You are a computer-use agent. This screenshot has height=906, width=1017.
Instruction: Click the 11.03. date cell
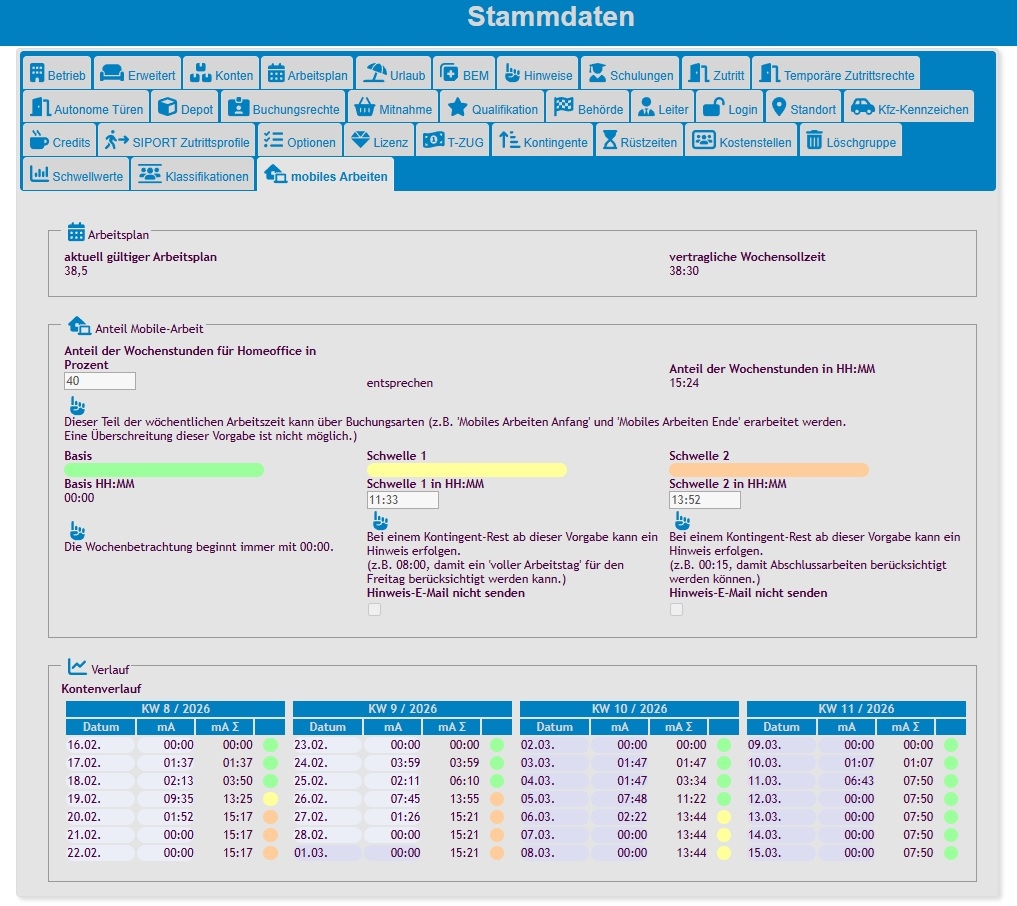(782, 781)
